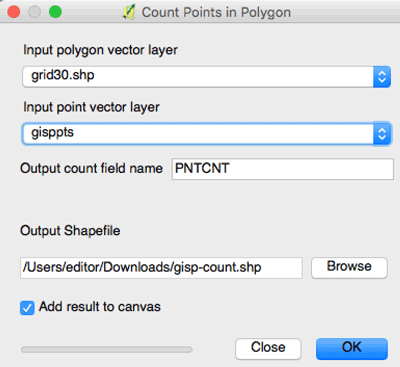Click the Browse button

click(349, 267)
